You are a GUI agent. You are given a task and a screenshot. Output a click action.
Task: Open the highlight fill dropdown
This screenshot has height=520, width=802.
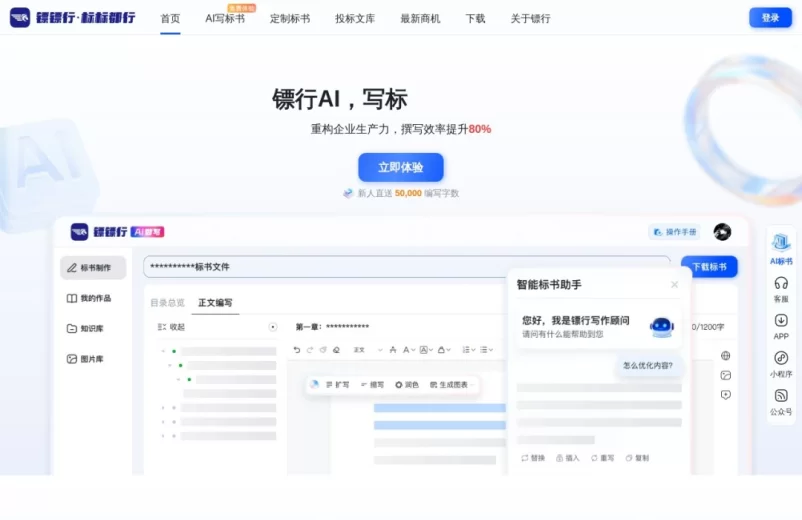point(444,350)
